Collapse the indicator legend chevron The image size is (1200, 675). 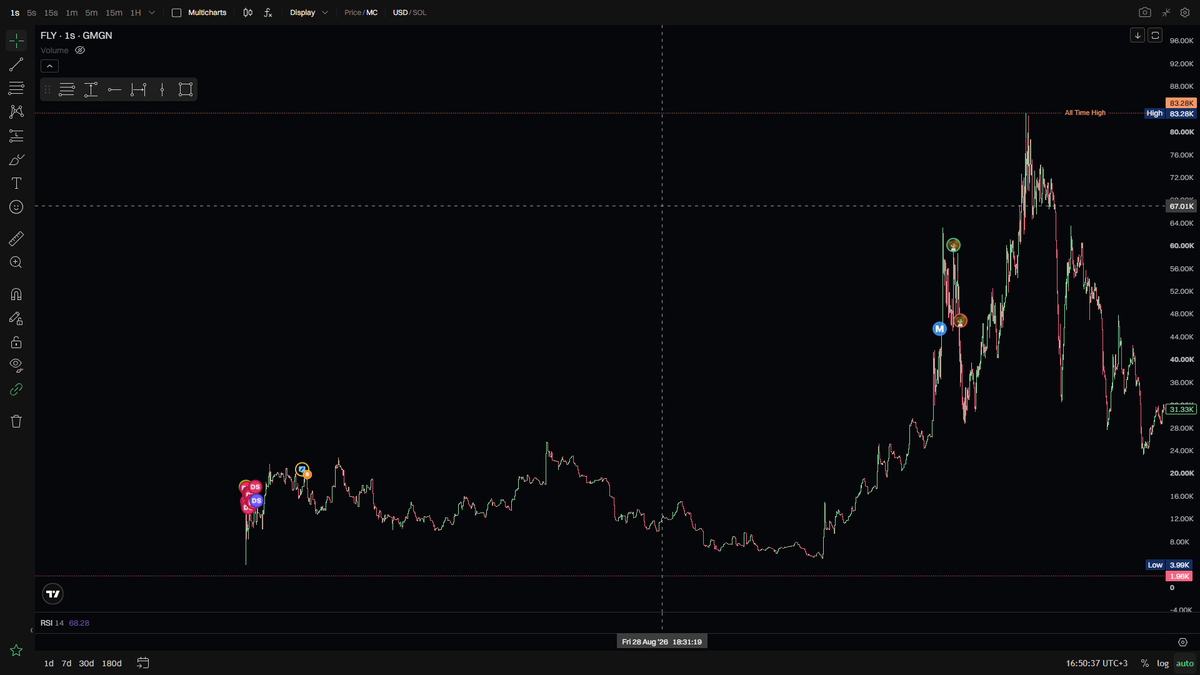click(50, 66)
